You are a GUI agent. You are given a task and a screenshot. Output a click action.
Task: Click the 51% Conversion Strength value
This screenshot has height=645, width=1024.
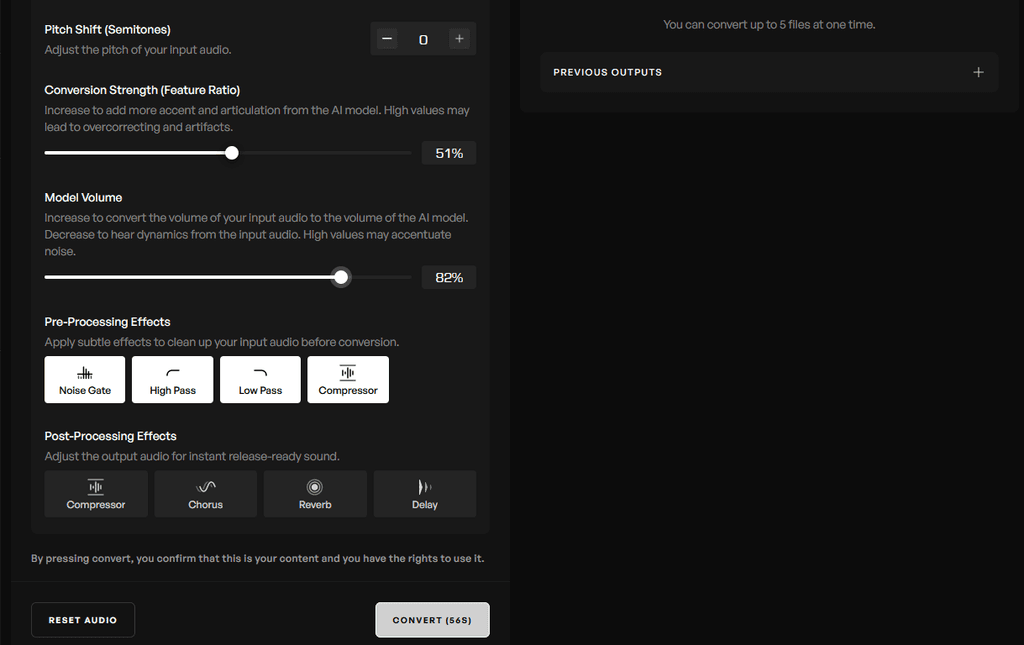448,152
